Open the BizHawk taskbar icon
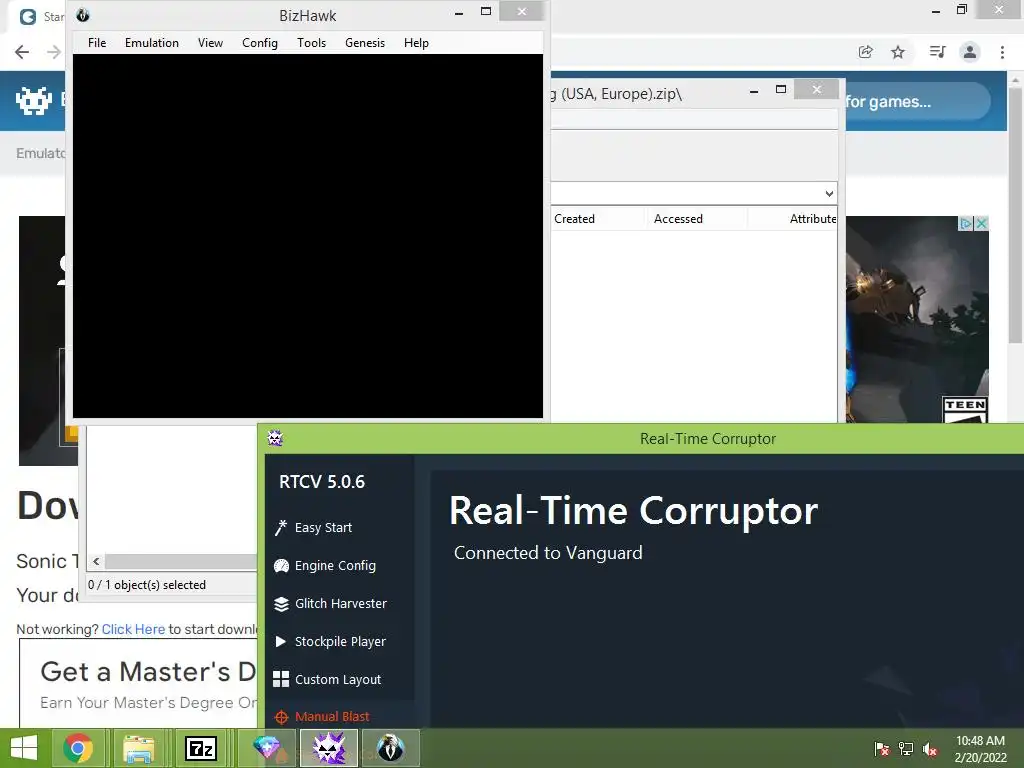 390,748
